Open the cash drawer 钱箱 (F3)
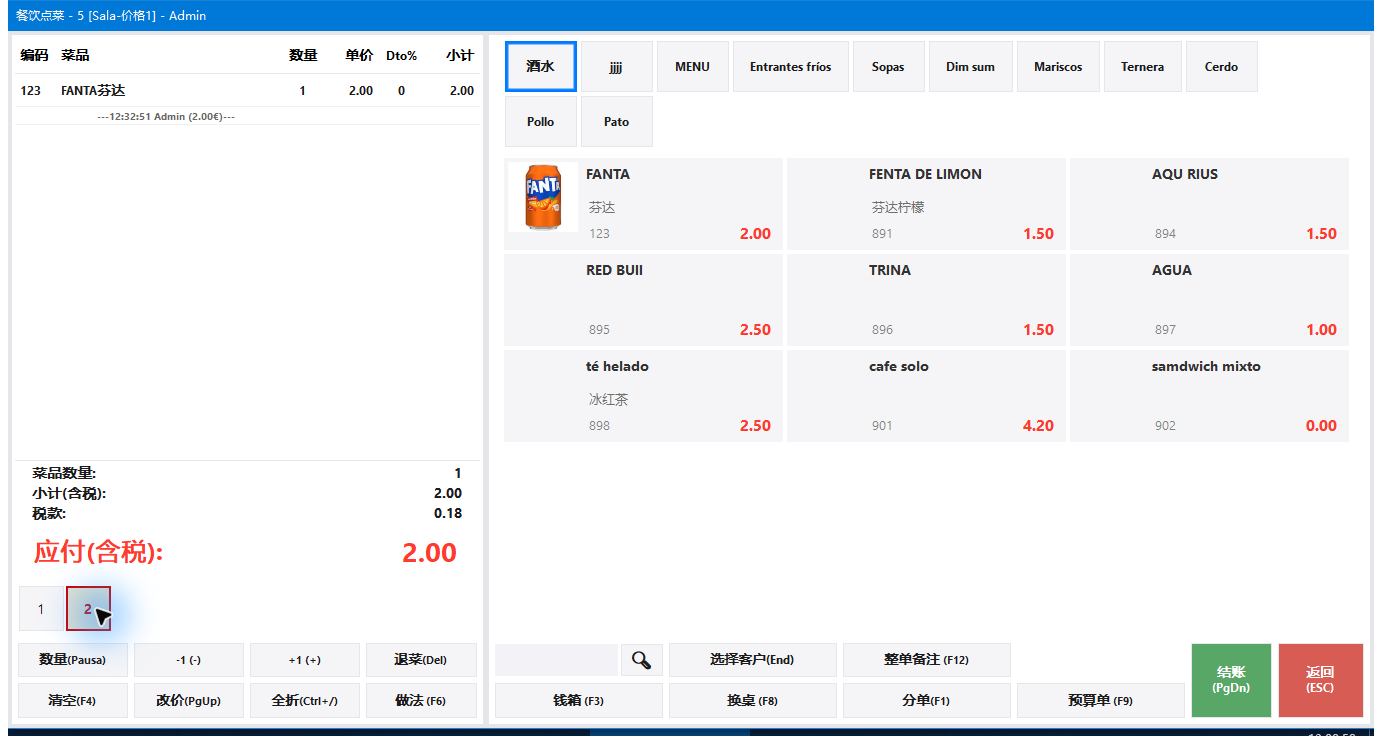 click(x=579, y=701)
